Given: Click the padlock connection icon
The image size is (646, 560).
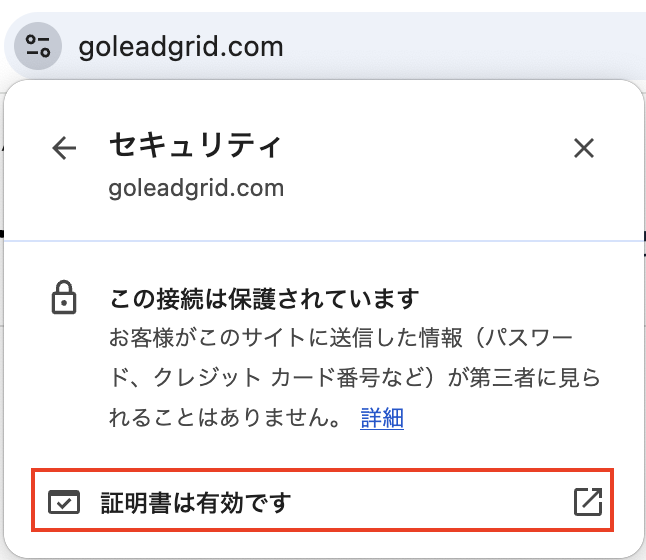Looking at the screenshot, I should pyautogui.click(x=64, y=298).
